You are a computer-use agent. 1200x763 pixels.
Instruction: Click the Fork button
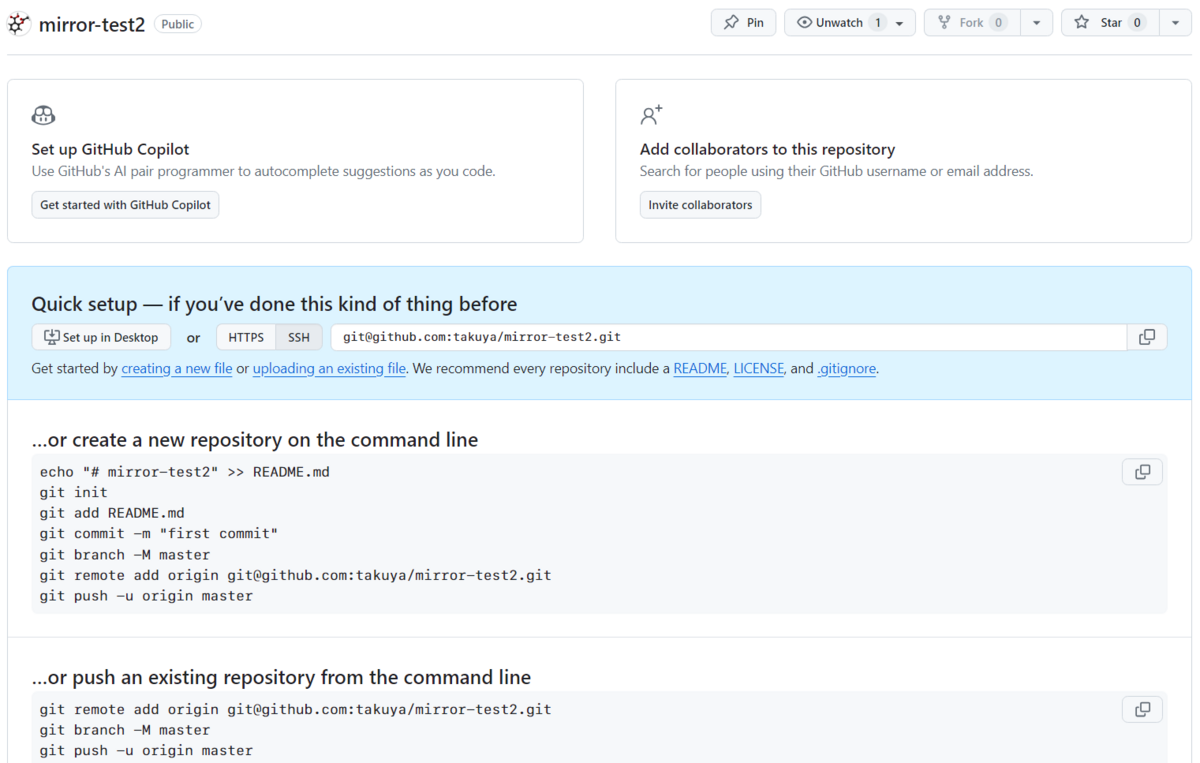[x=971, y=23]
